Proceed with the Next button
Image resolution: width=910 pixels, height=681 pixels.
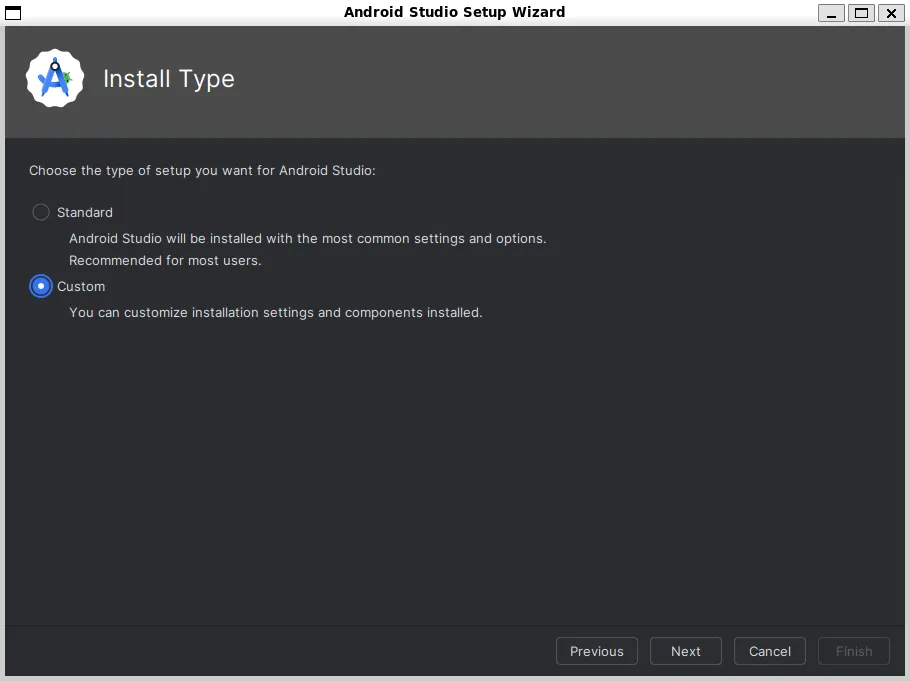pos(686,651)
